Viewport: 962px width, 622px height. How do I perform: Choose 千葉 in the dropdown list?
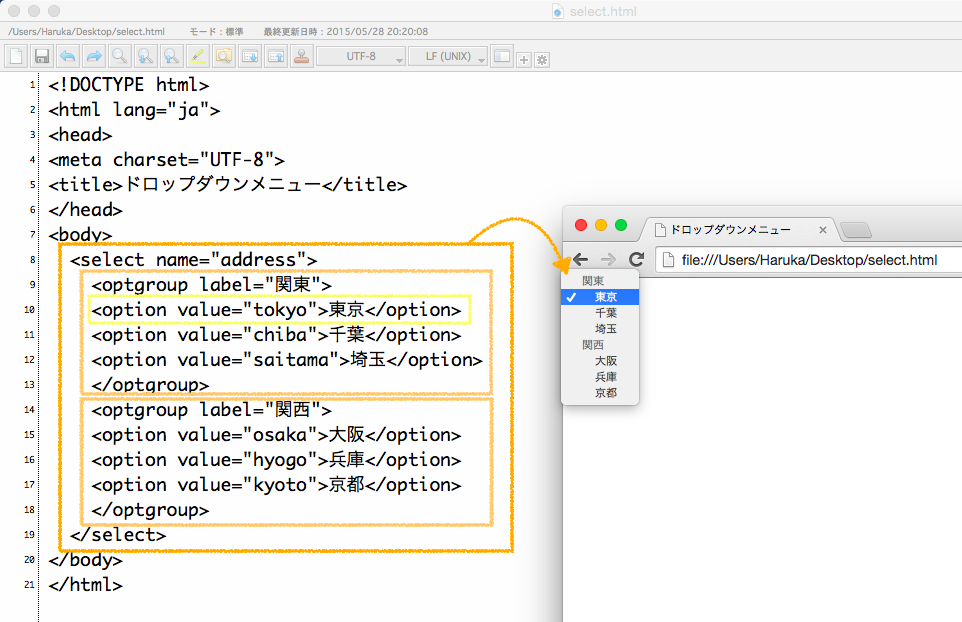[x=600, y=313]
